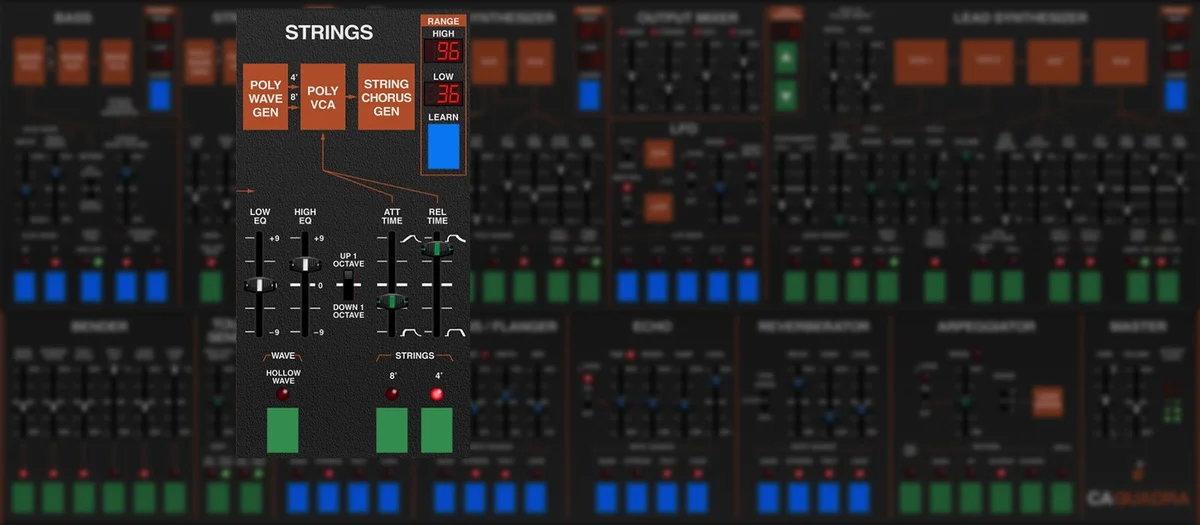The image size is (1200, 525).
Task: Disable the 4' strings green button
Action: pyautogui.click(x=437, y=430)
